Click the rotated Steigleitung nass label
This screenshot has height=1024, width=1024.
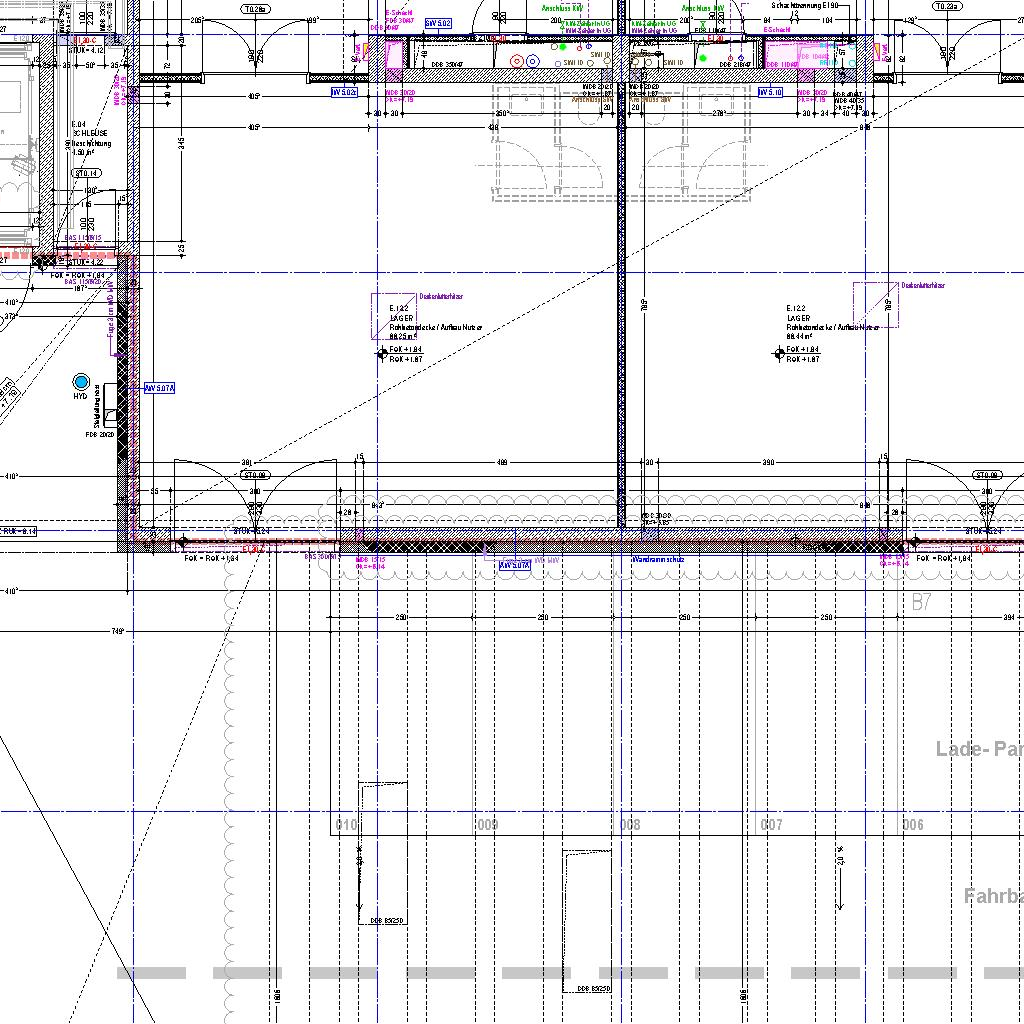97,404
